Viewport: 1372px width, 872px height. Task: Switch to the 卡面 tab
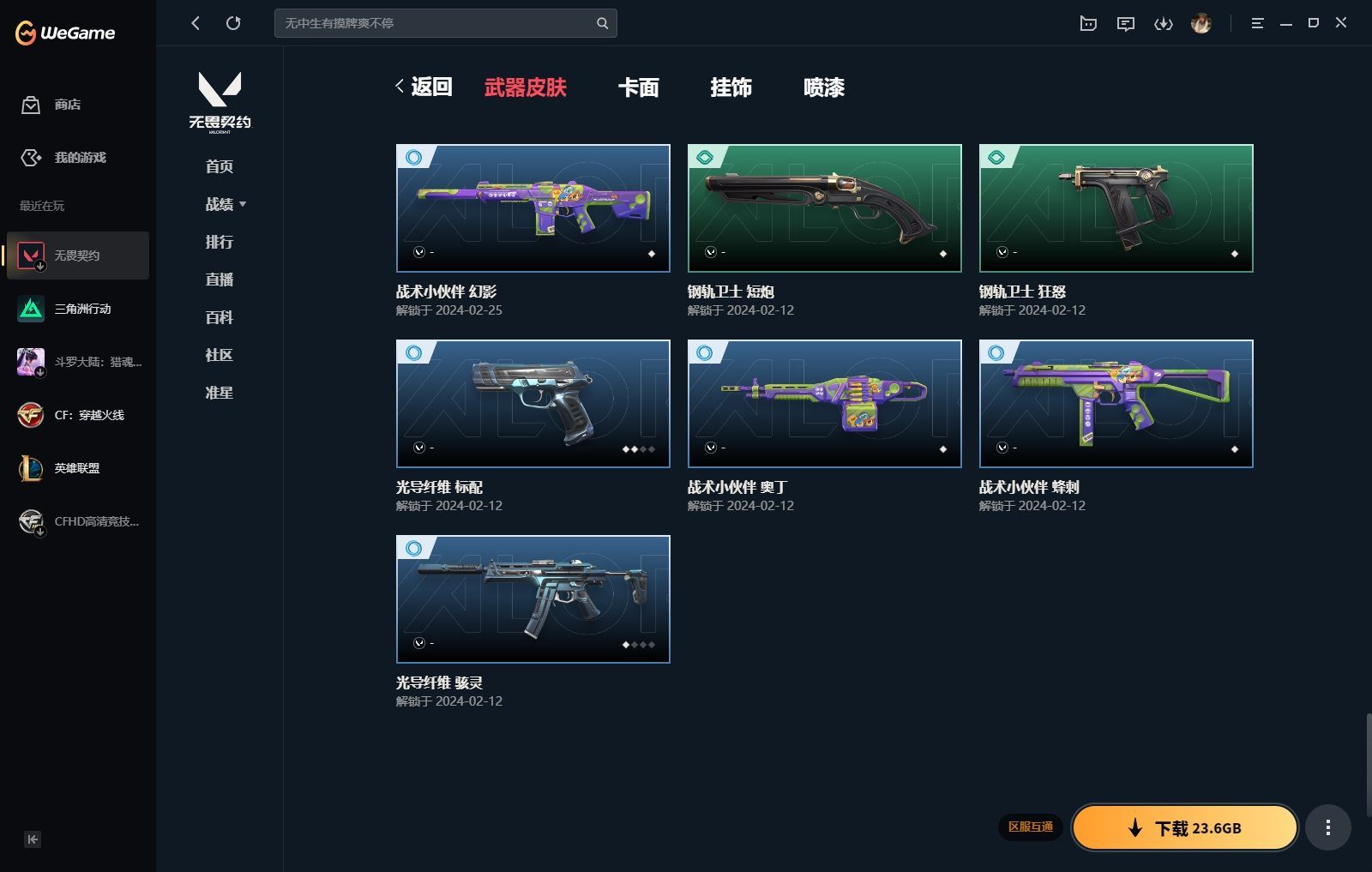638,87
